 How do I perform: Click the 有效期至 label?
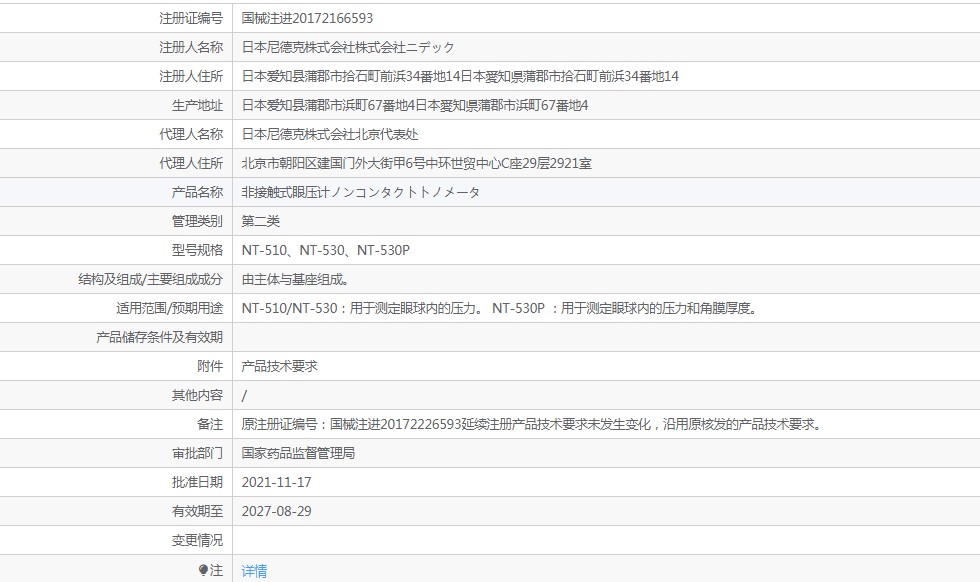198,511
